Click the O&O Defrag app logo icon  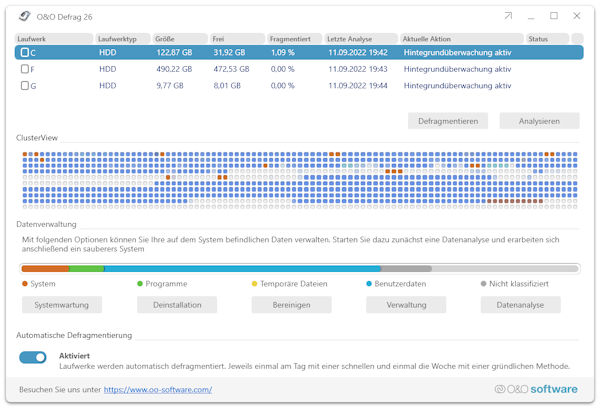tap(24, 16)
